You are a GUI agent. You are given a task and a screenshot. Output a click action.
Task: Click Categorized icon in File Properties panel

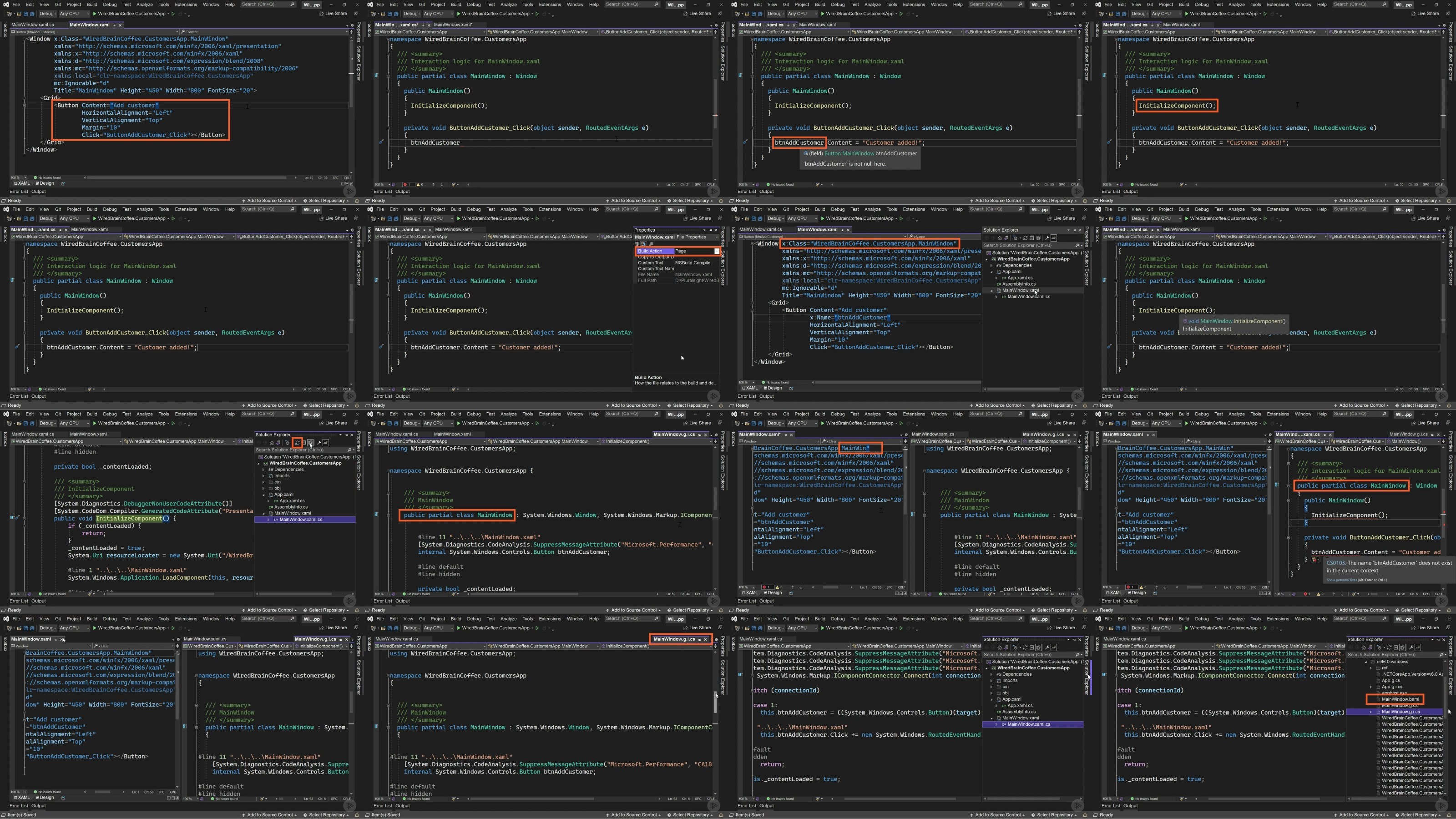click(x=637, y=244)
